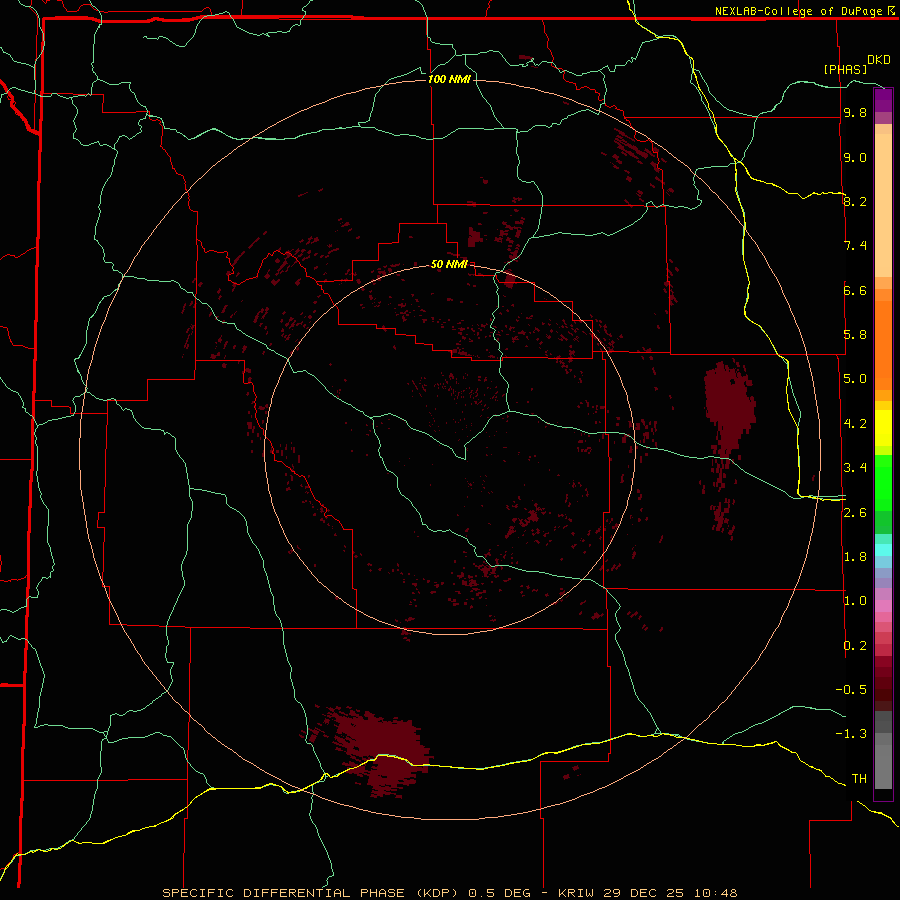
Task: Click the NEXLAB-College of DuPage label
Action: (800, 11)
